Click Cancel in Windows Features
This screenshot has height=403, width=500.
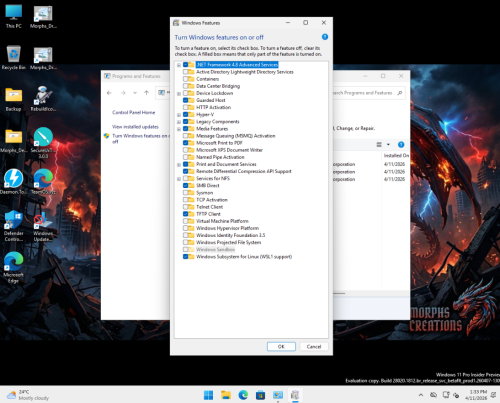point(314,347)
